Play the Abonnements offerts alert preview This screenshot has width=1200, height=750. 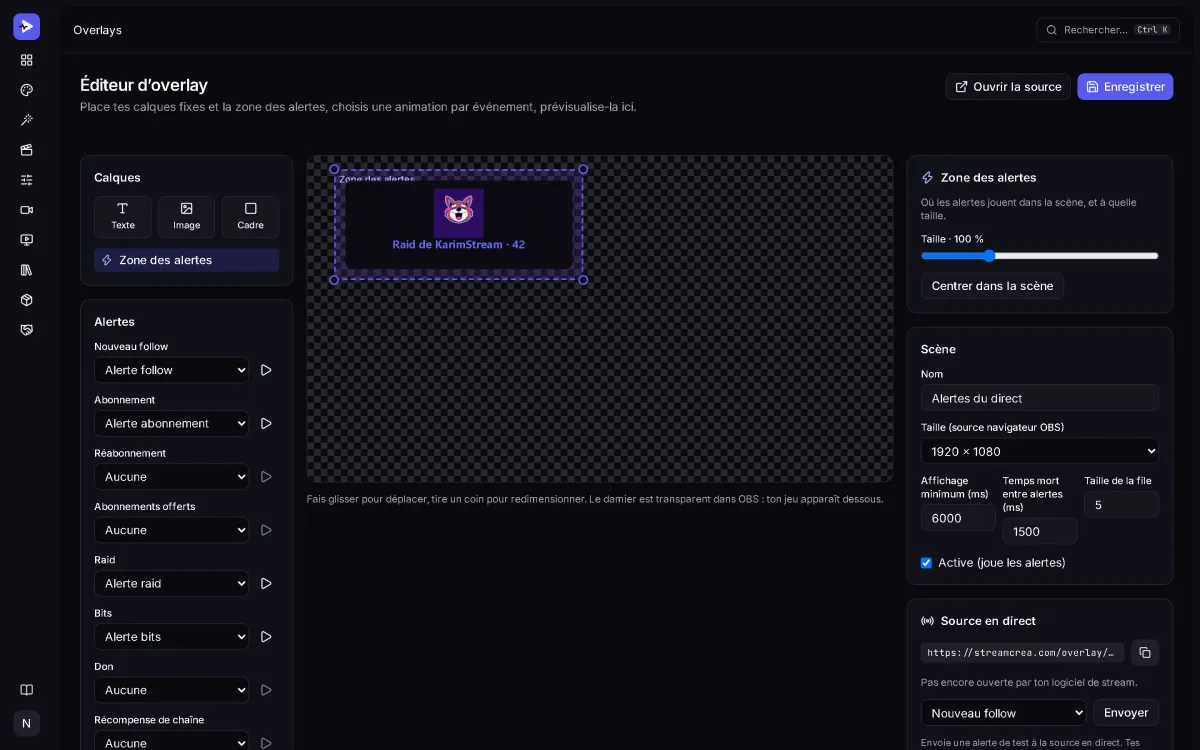pos(266,530)
